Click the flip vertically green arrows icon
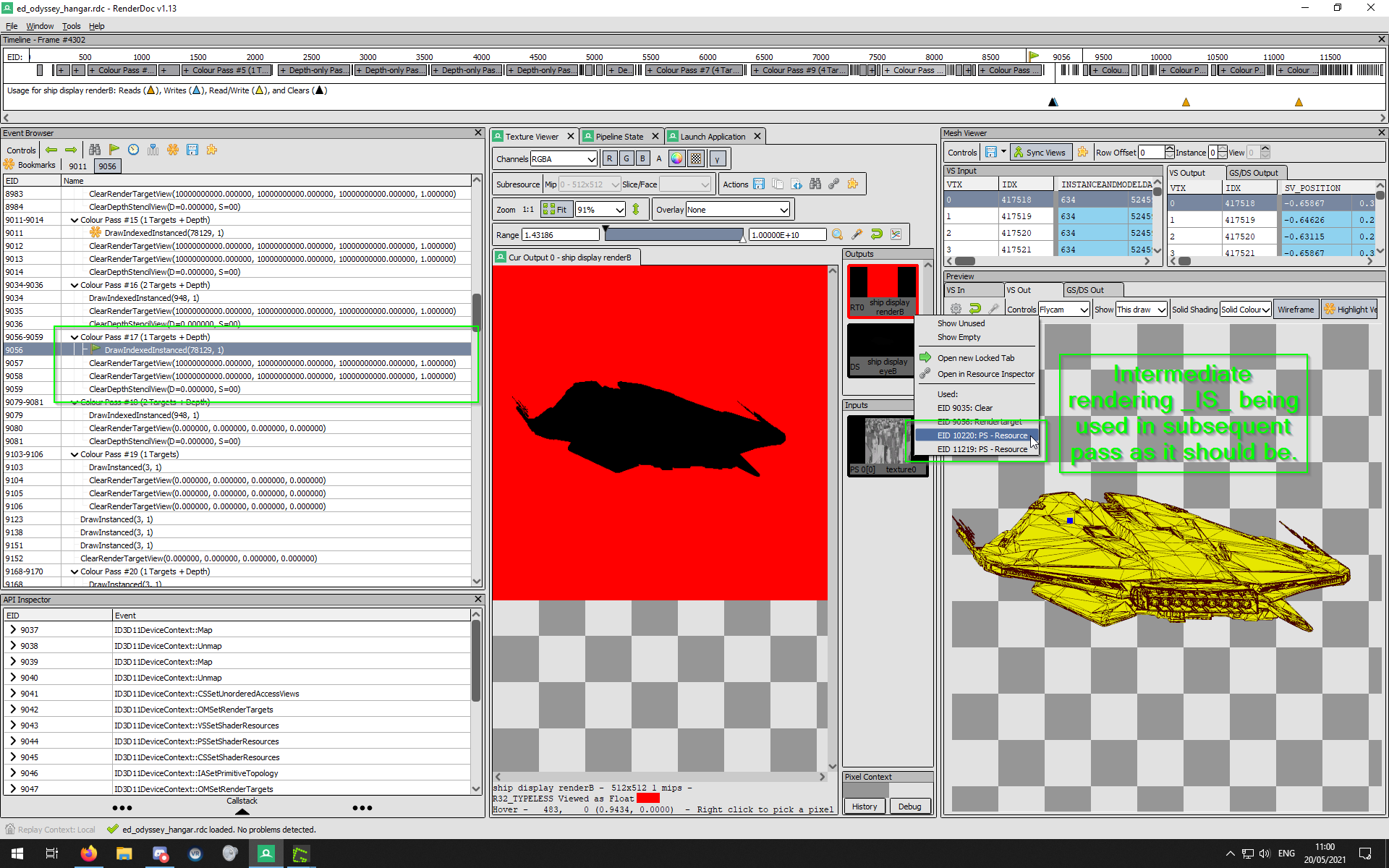The image size is (1389, 868). [636, 210]
